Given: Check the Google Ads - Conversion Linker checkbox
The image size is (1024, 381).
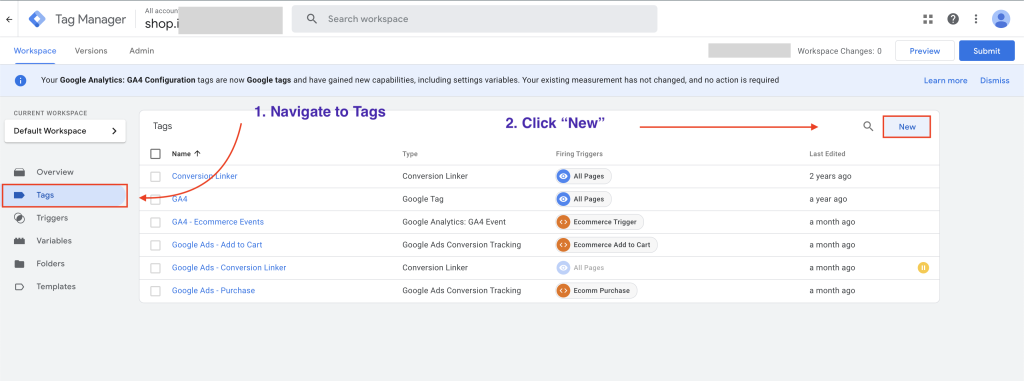Looking at the screenshot, I should pyautogui.click(x=155, y=268).
